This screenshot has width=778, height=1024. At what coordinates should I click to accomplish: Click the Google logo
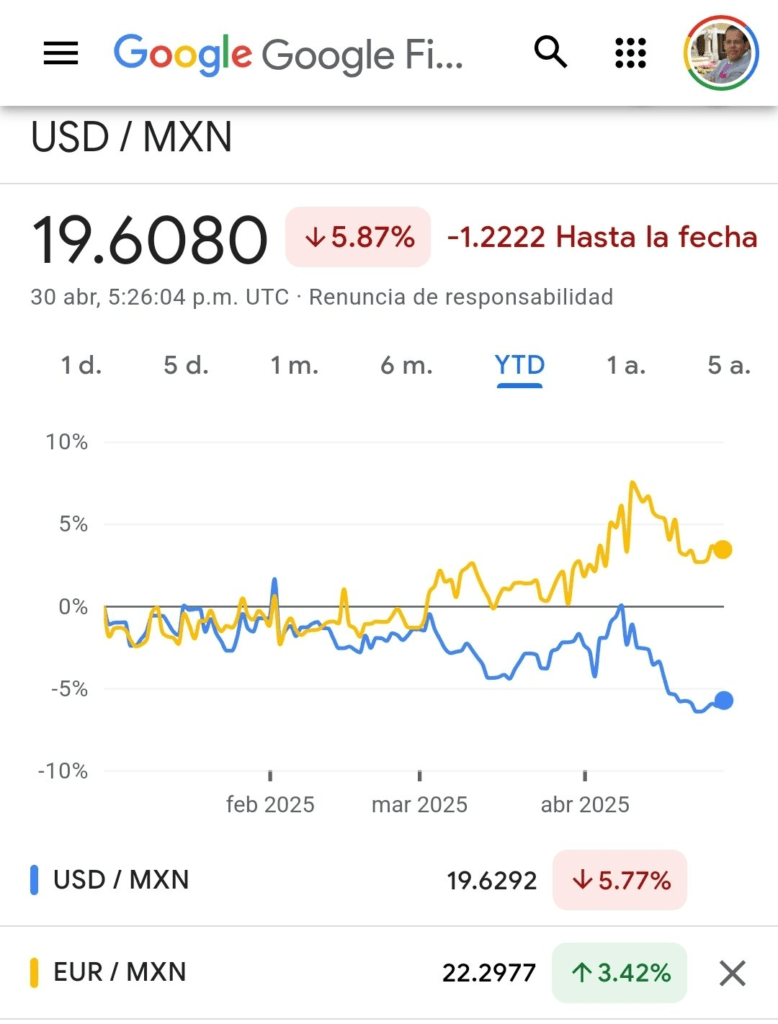click(182, 53)
